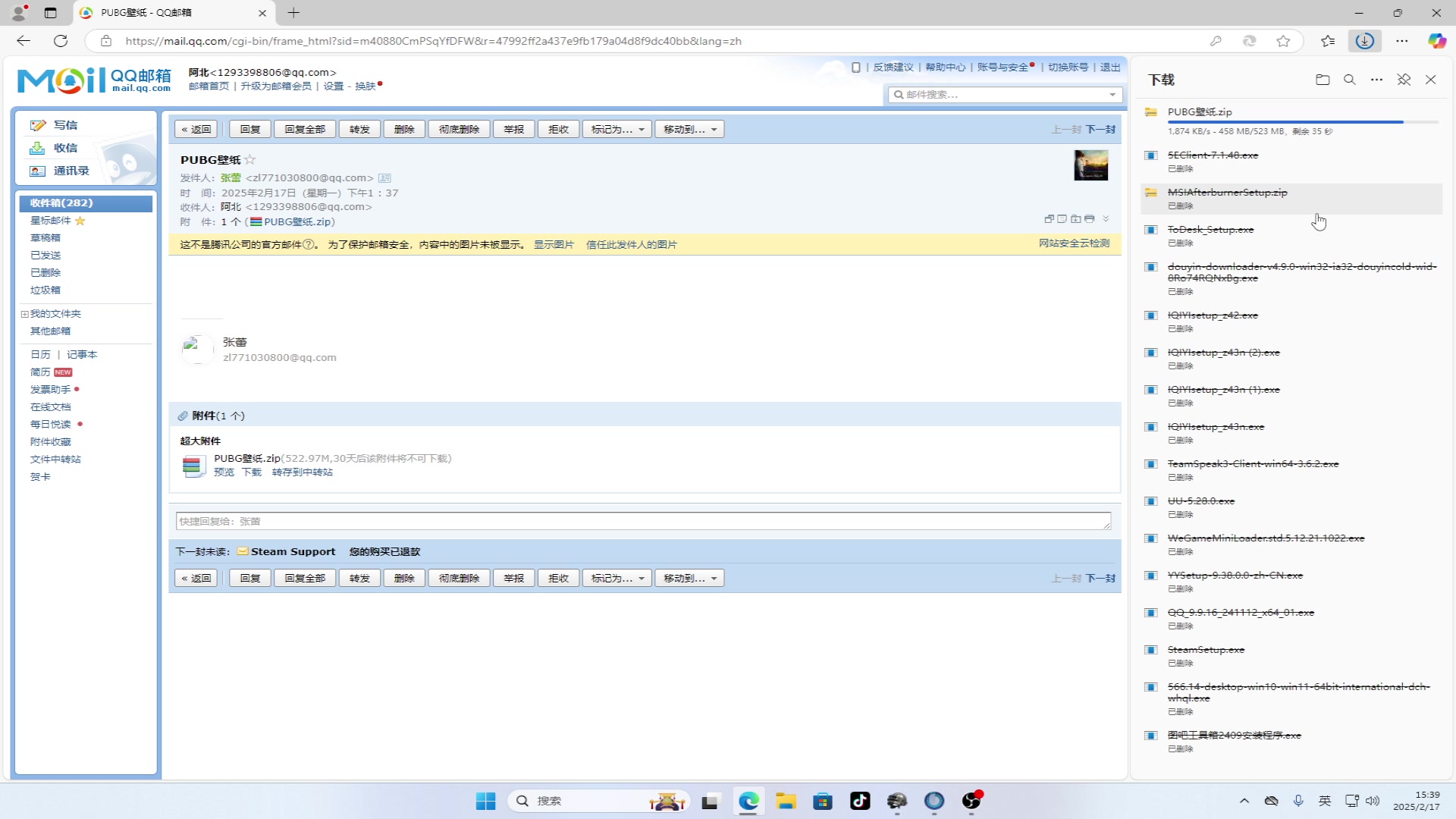The image size is (1456, 819).
Task: Open Microsoft Store on taskbar
Action: point(823,802)
